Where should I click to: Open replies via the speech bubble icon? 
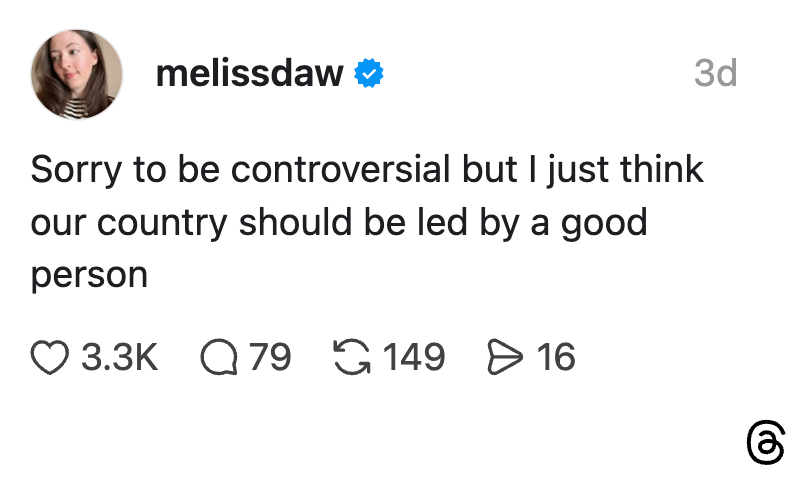[218, 357]
